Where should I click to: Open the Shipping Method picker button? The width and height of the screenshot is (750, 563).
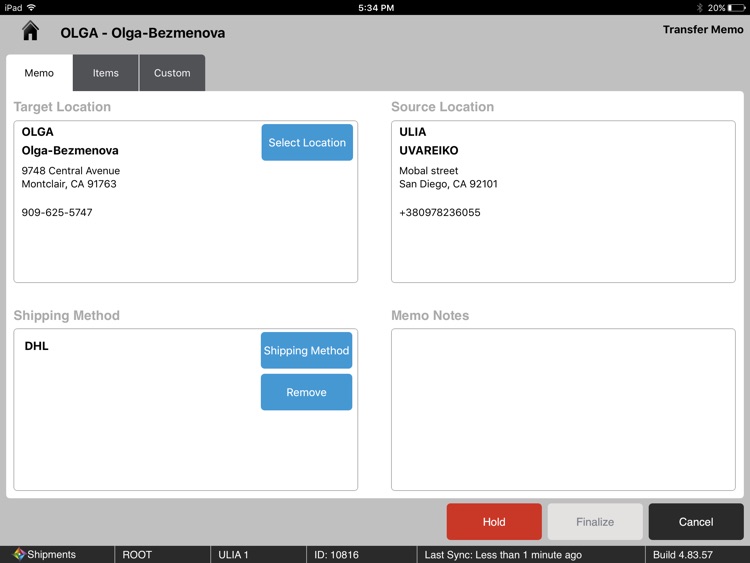point(307,350)
